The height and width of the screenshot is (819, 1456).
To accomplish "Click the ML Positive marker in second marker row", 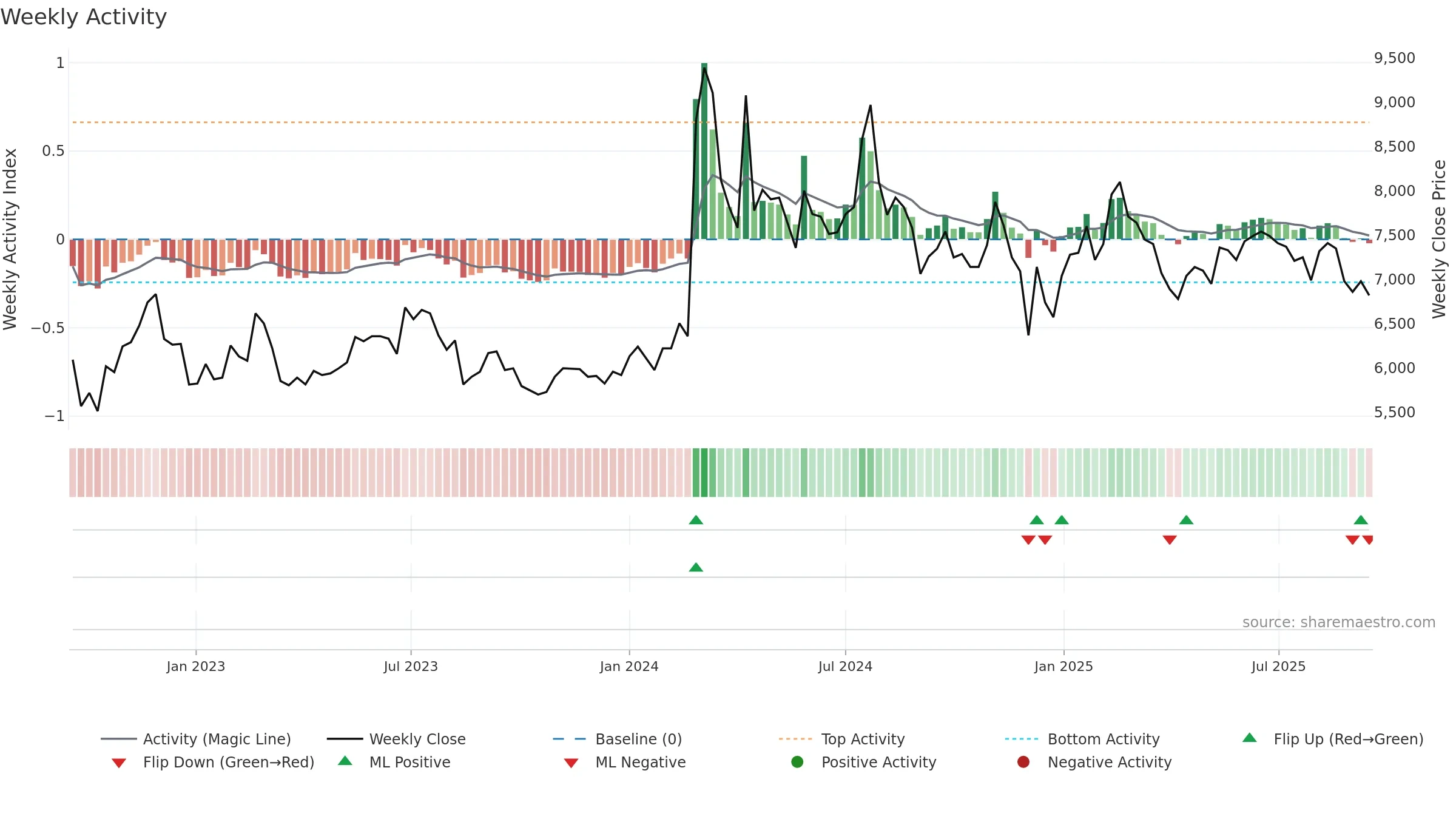I will click(x=696, y=567).
